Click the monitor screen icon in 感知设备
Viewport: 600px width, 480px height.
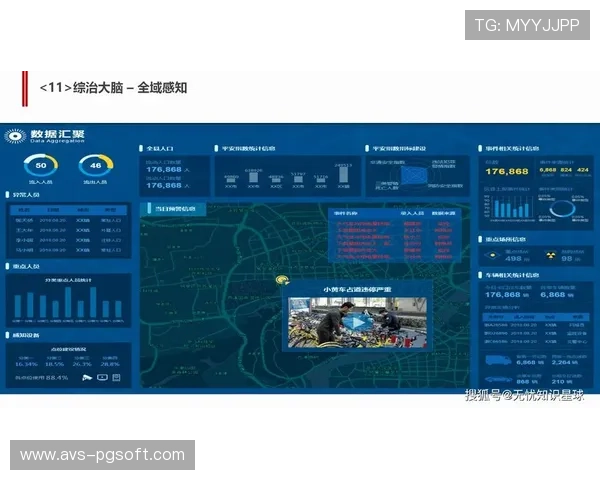click(x=102, y=377)
